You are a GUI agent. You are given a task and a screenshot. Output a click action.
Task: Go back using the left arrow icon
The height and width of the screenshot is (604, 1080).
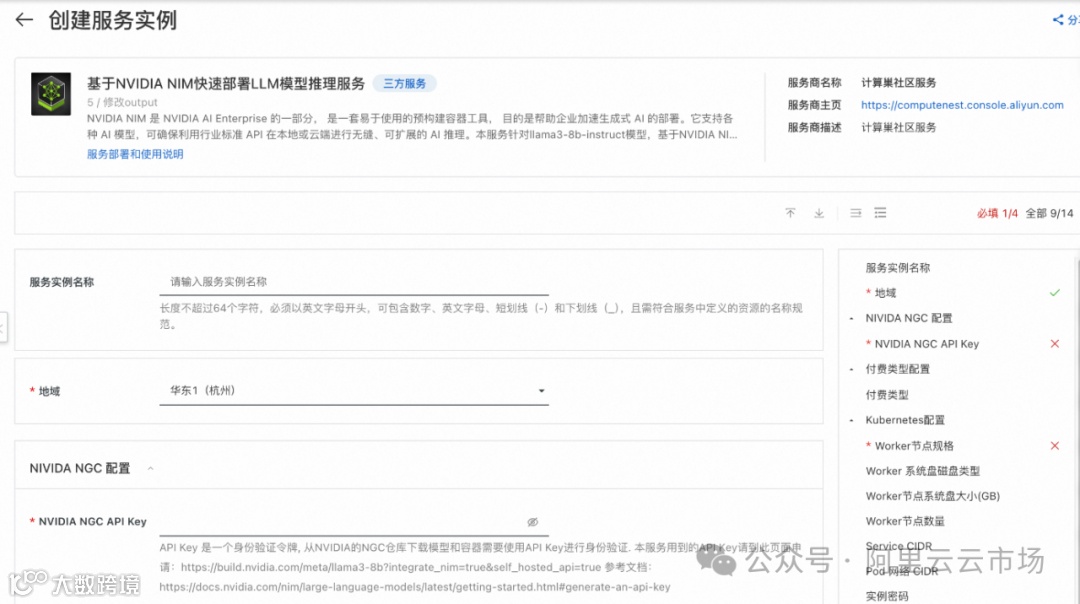24,20
